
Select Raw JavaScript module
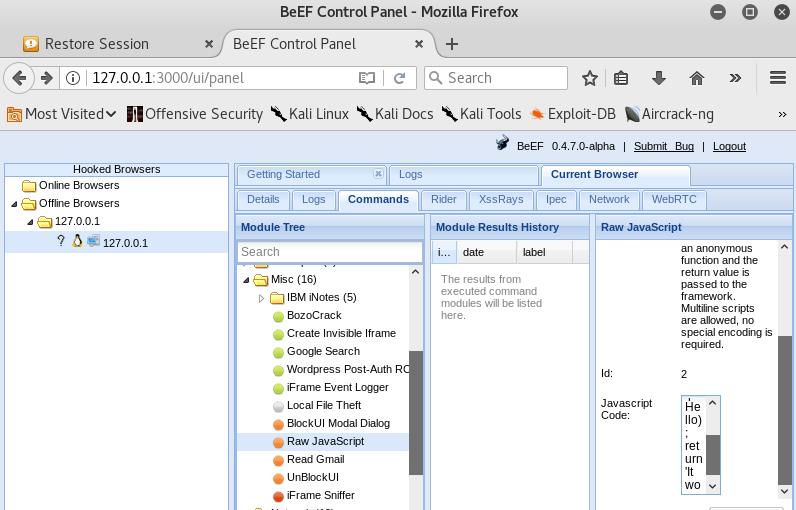(x=325, y=441)
